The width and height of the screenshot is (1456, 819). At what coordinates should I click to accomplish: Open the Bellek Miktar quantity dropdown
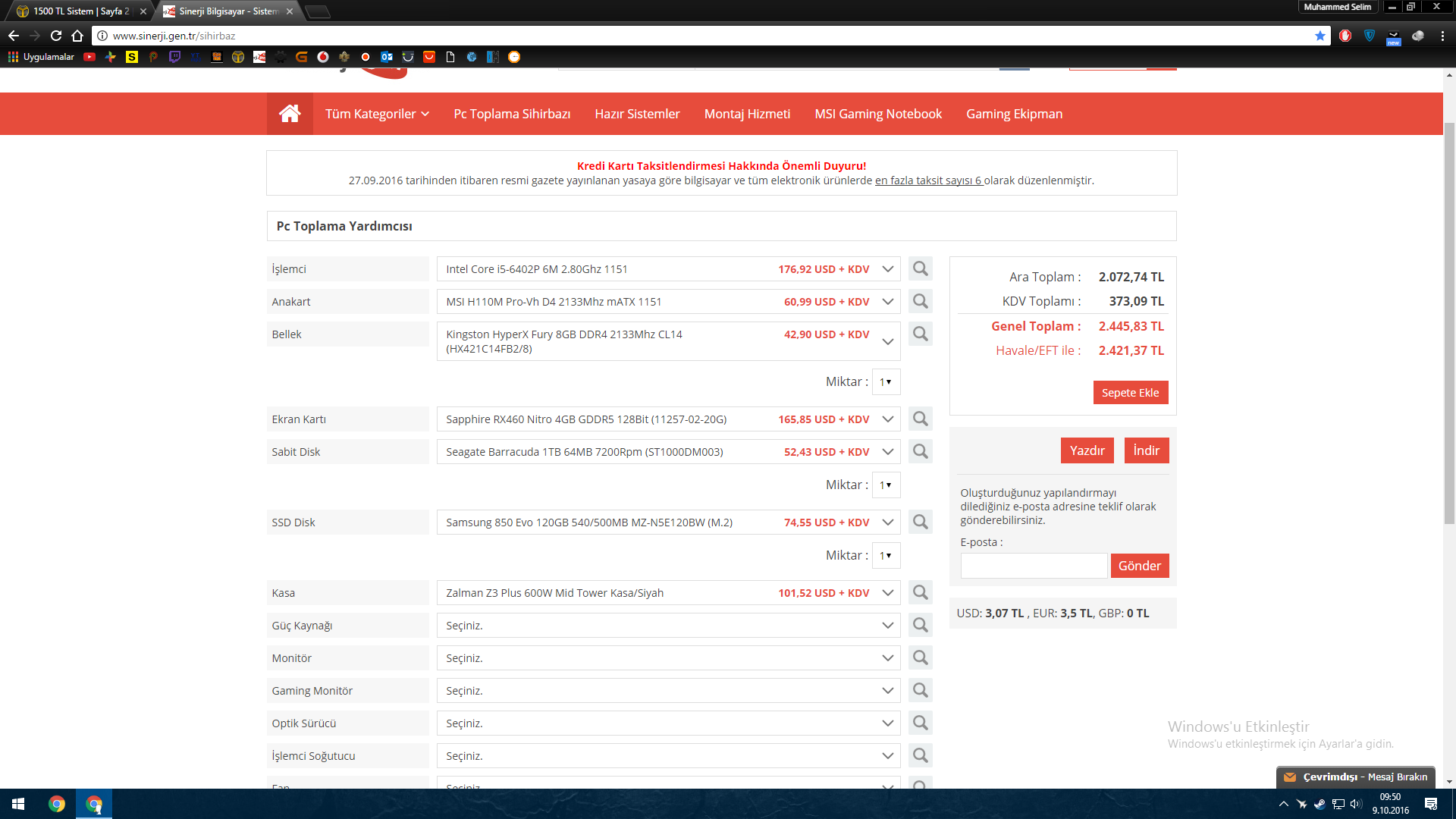pyautogui.click(x=886, y=382)
